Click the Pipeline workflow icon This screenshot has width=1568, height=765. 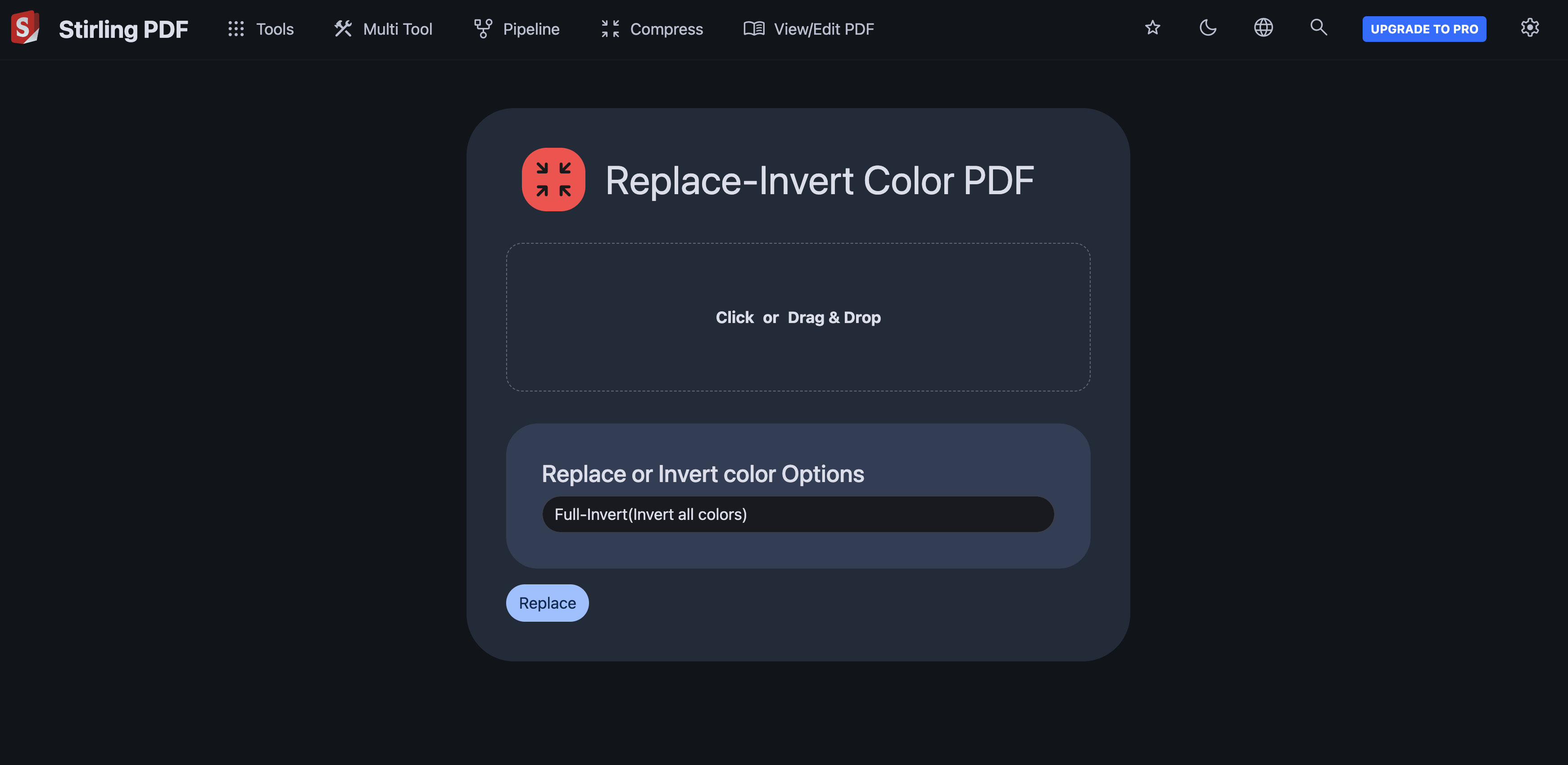[482, 28]
